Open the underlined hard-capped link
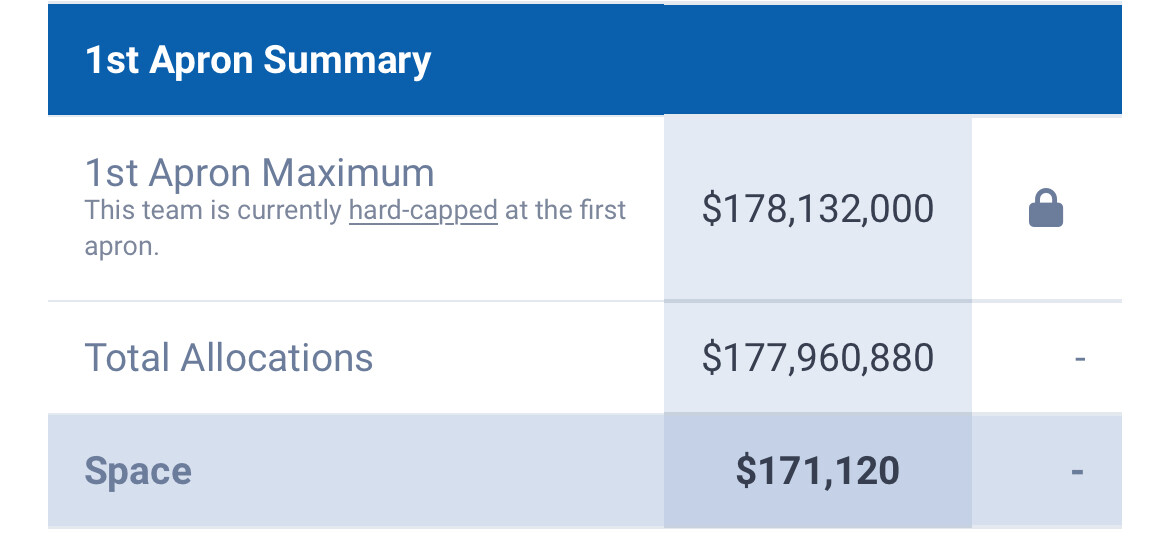1170x543 pixels. [x=423, y=210]
